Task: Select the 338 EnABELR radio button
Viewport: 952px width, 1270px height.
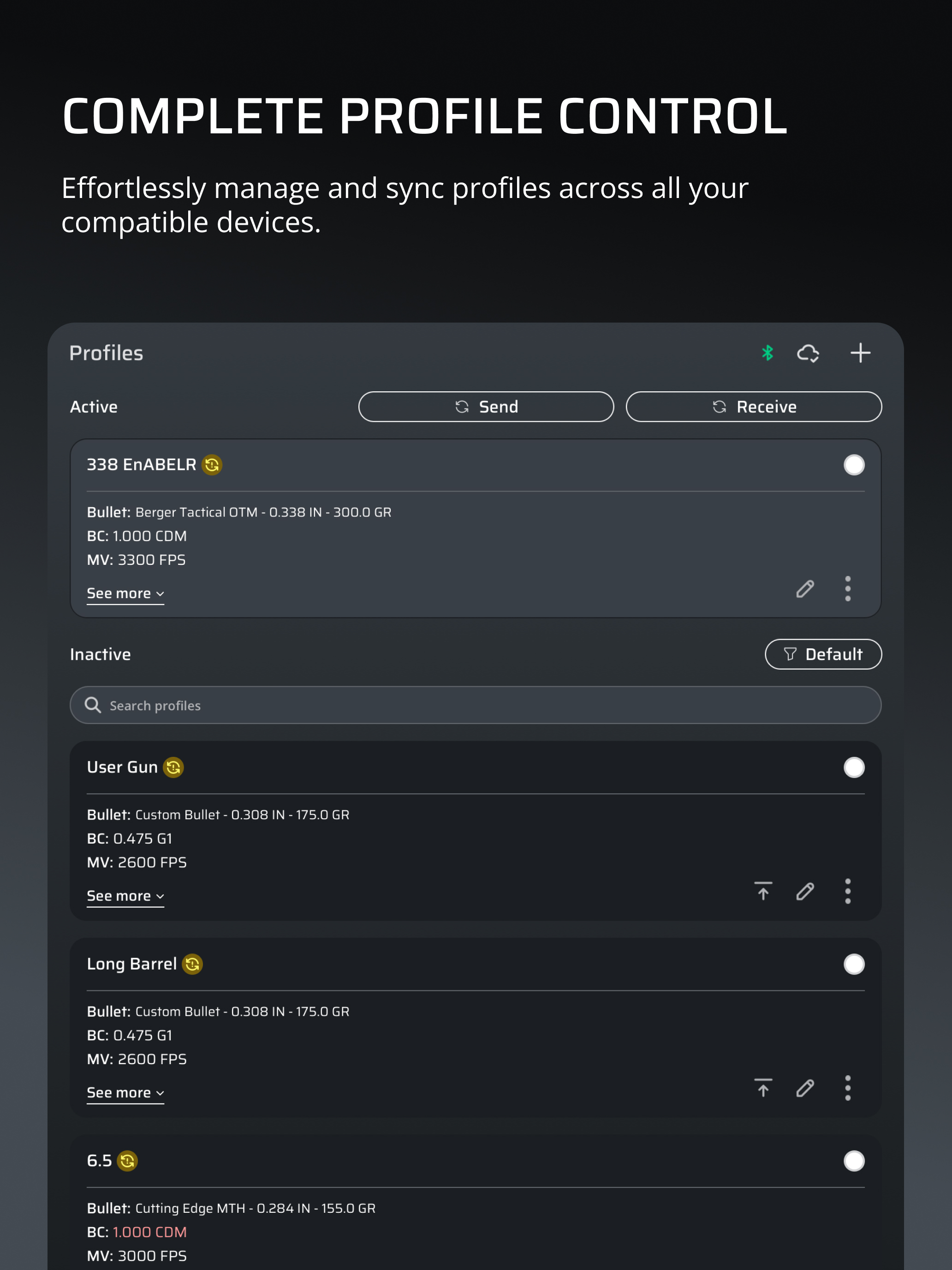Action: (854, 464)
